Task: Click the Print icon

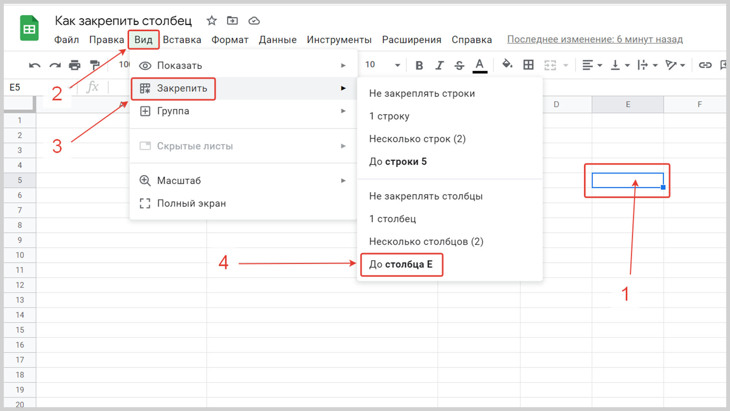Action: (x=74, y=65)
